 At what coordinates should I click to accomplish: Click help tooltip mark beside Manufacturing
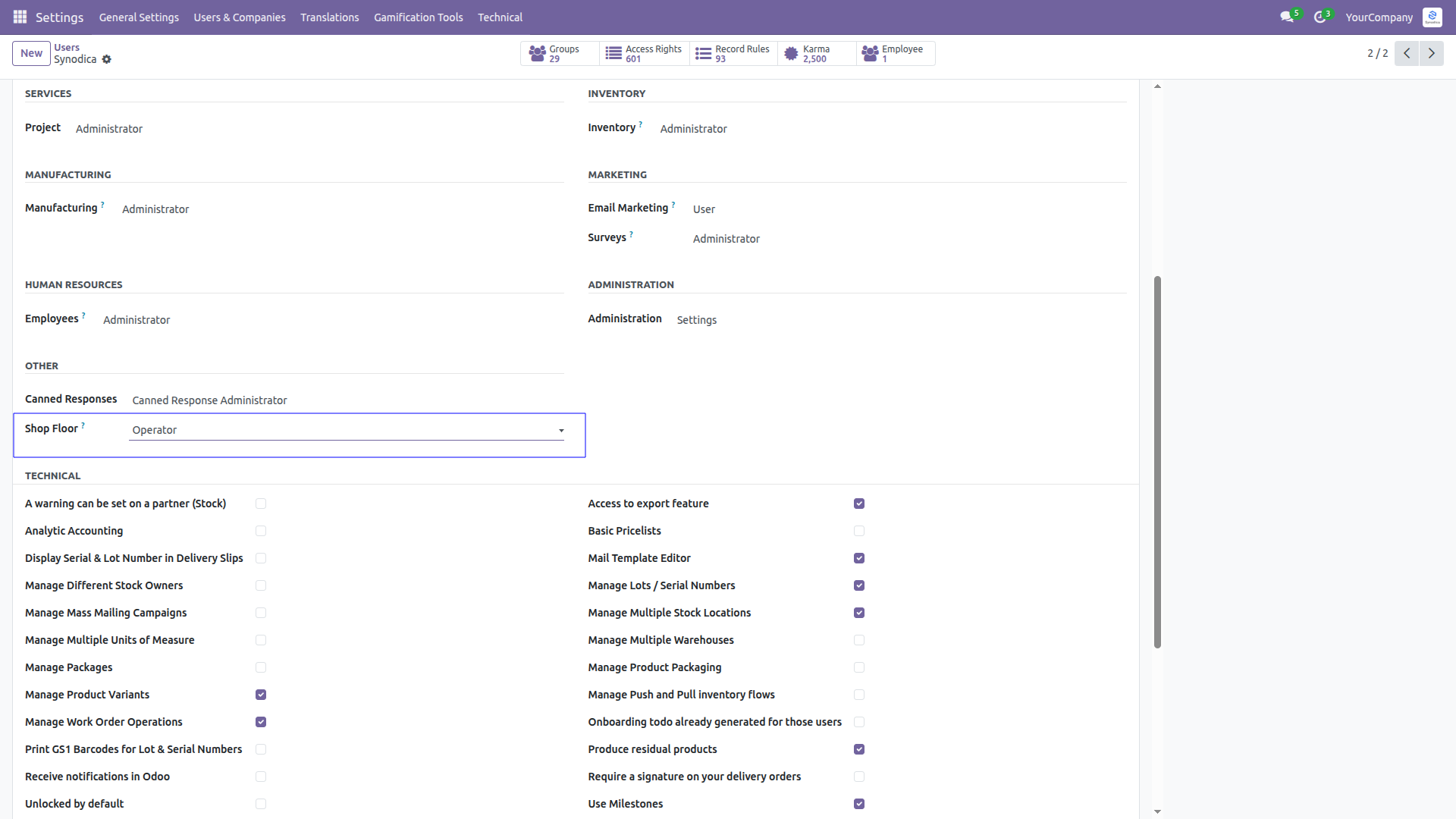coord(102,204)
